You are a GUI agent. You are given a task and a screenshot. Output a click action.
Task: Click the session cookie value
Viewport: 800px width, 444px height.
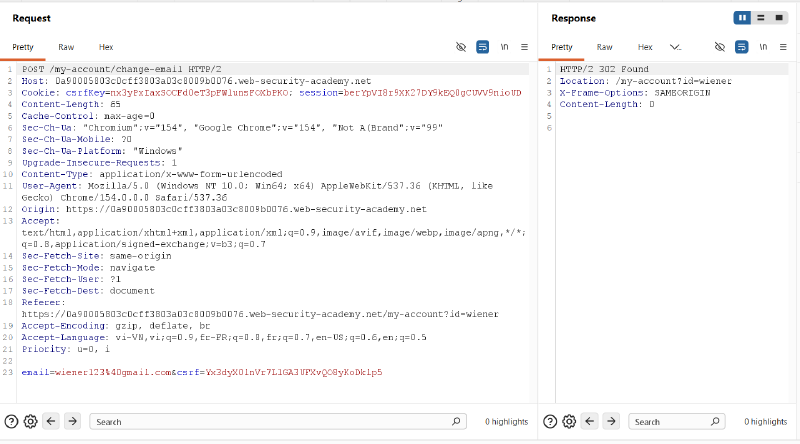tap(433, 92)
